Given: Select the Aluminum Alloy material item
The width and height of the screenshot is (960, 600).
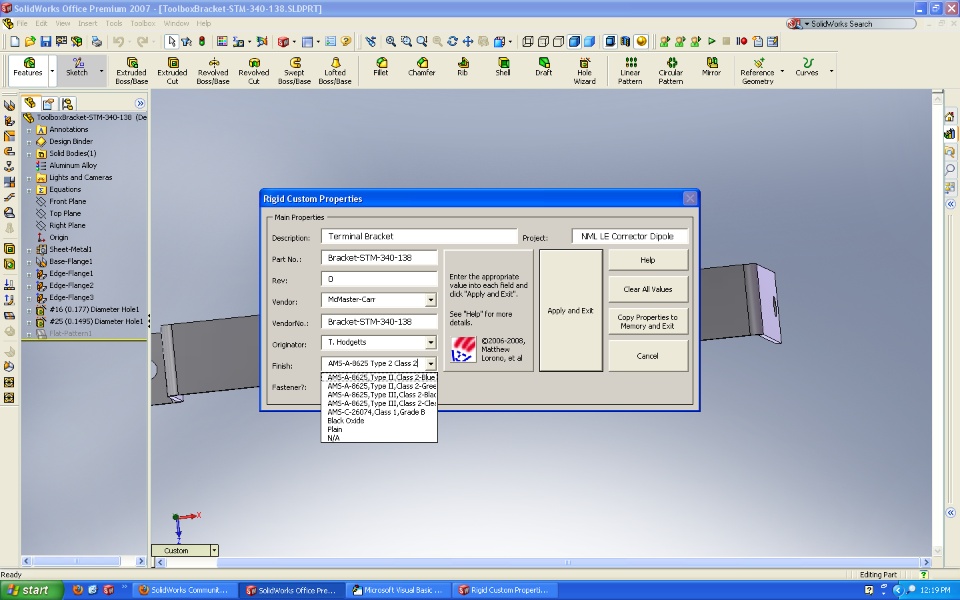Looking at the screenshot, I should (73, 165).
